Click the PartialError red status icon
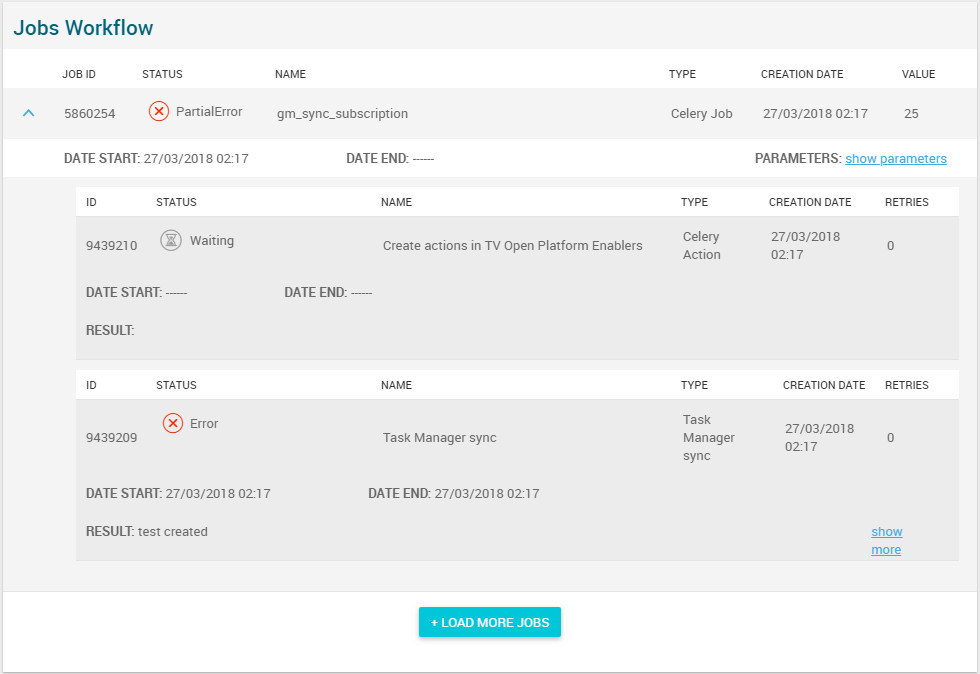 [x=159, y=112]
